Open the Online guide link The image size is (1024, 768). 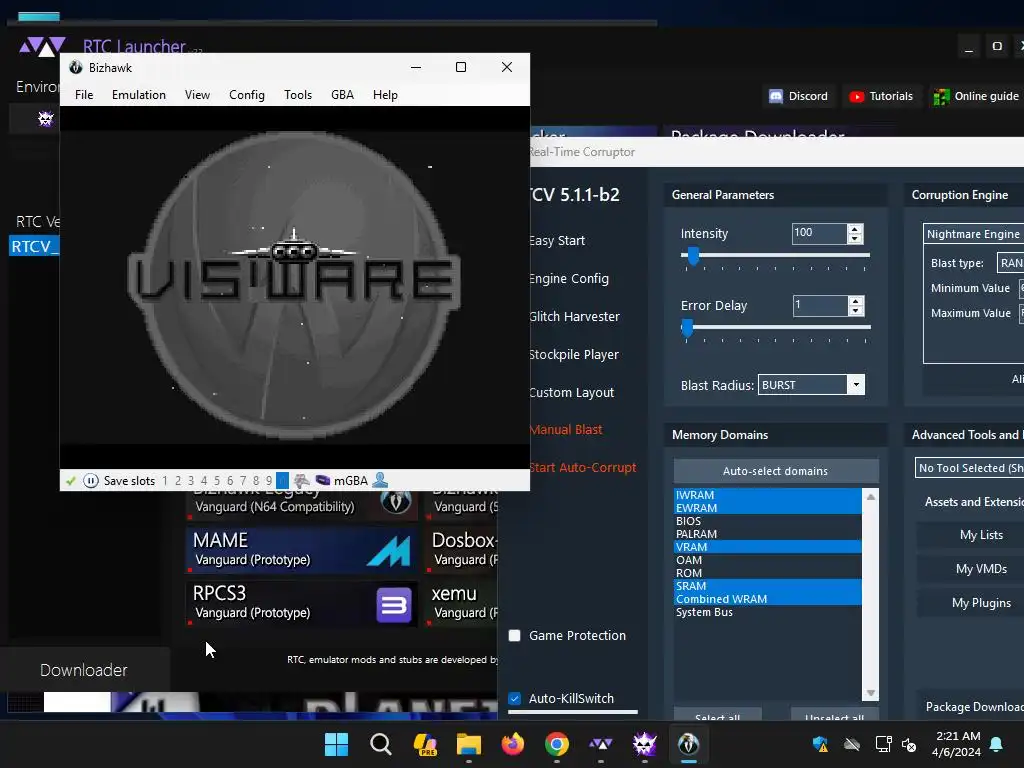point(976,96)
